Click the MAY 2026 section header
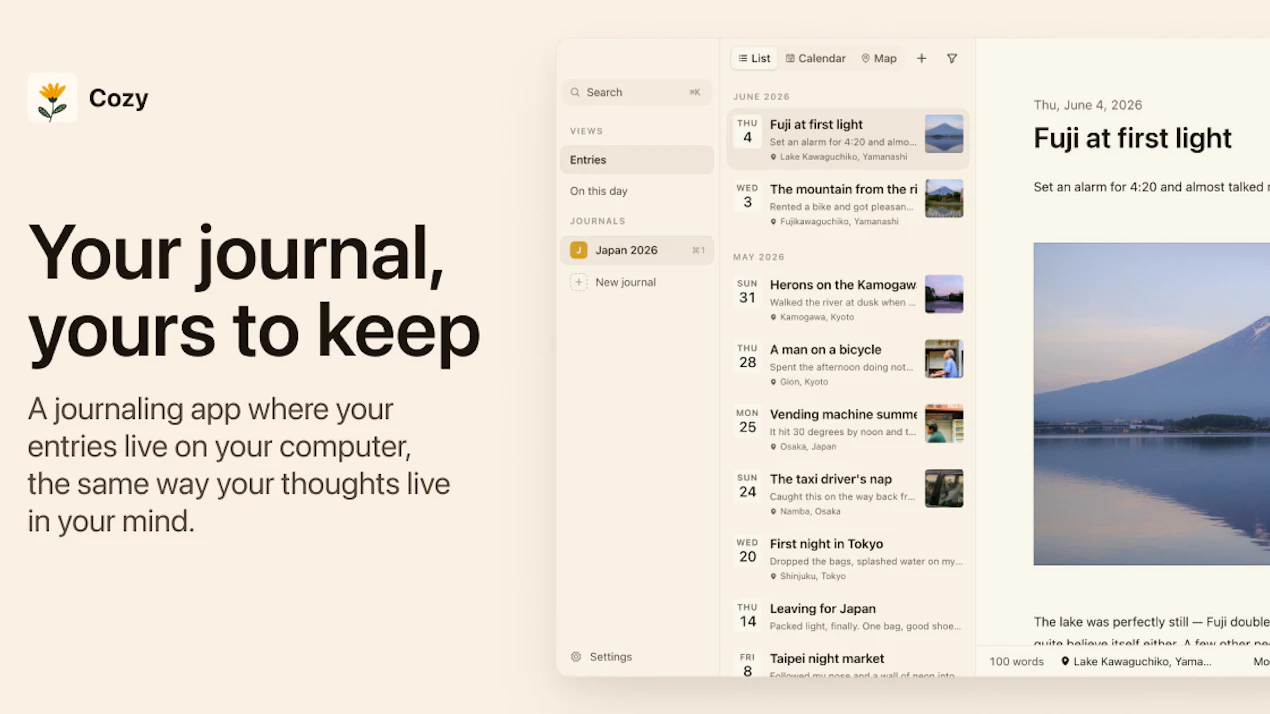This screenshot has width=1270, height=714. tap(758, 257)
